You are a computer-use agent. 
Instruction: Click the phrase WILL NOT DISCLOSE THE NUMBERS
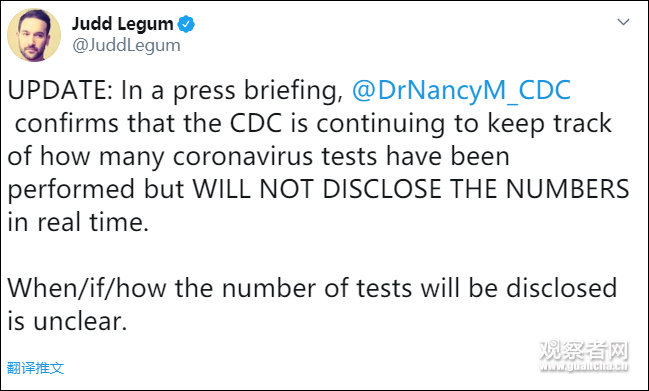tap(411, 189)
